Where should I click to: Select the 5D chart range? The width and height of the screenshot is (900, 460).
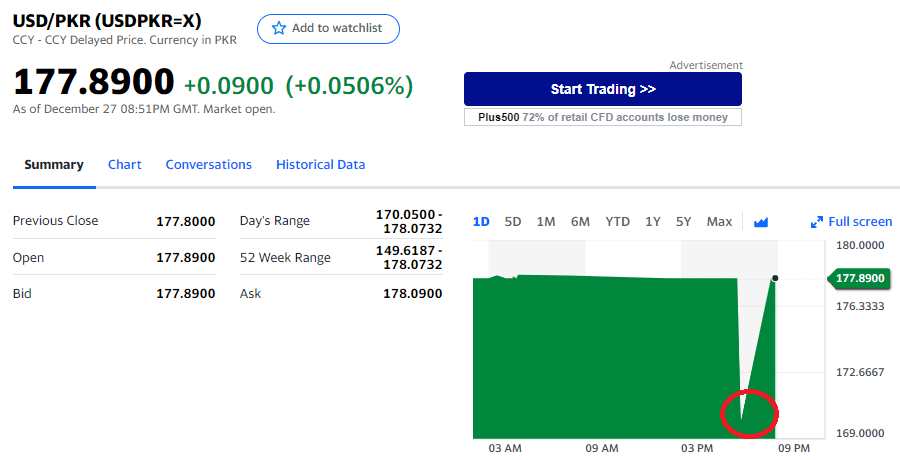(x=513, y=222)
